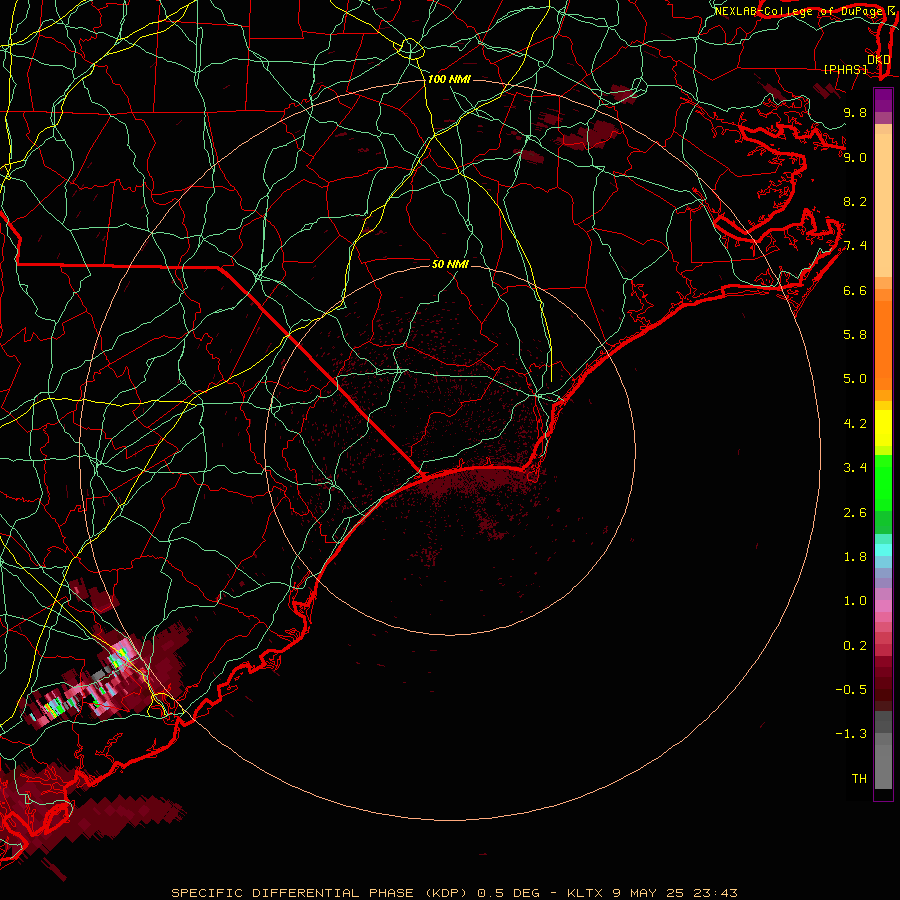Image resolution: width=900 pixels, height=900 pixels.
Task: Click the 0.2 value on the color scale
Action: point(855,646)
